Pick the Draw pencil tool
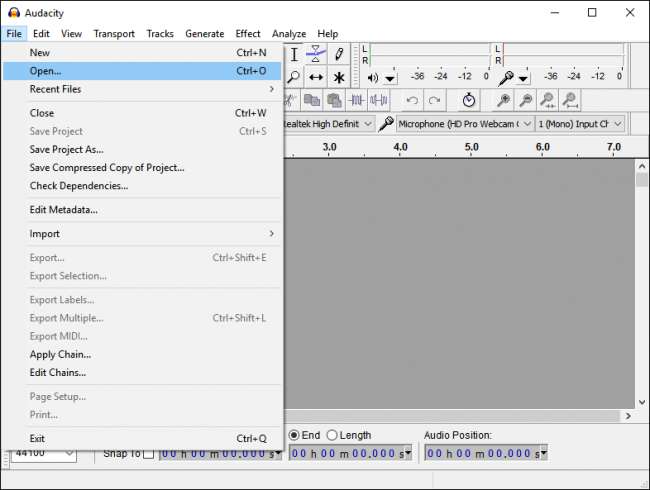650x490 pixels. tap(339, 54)
